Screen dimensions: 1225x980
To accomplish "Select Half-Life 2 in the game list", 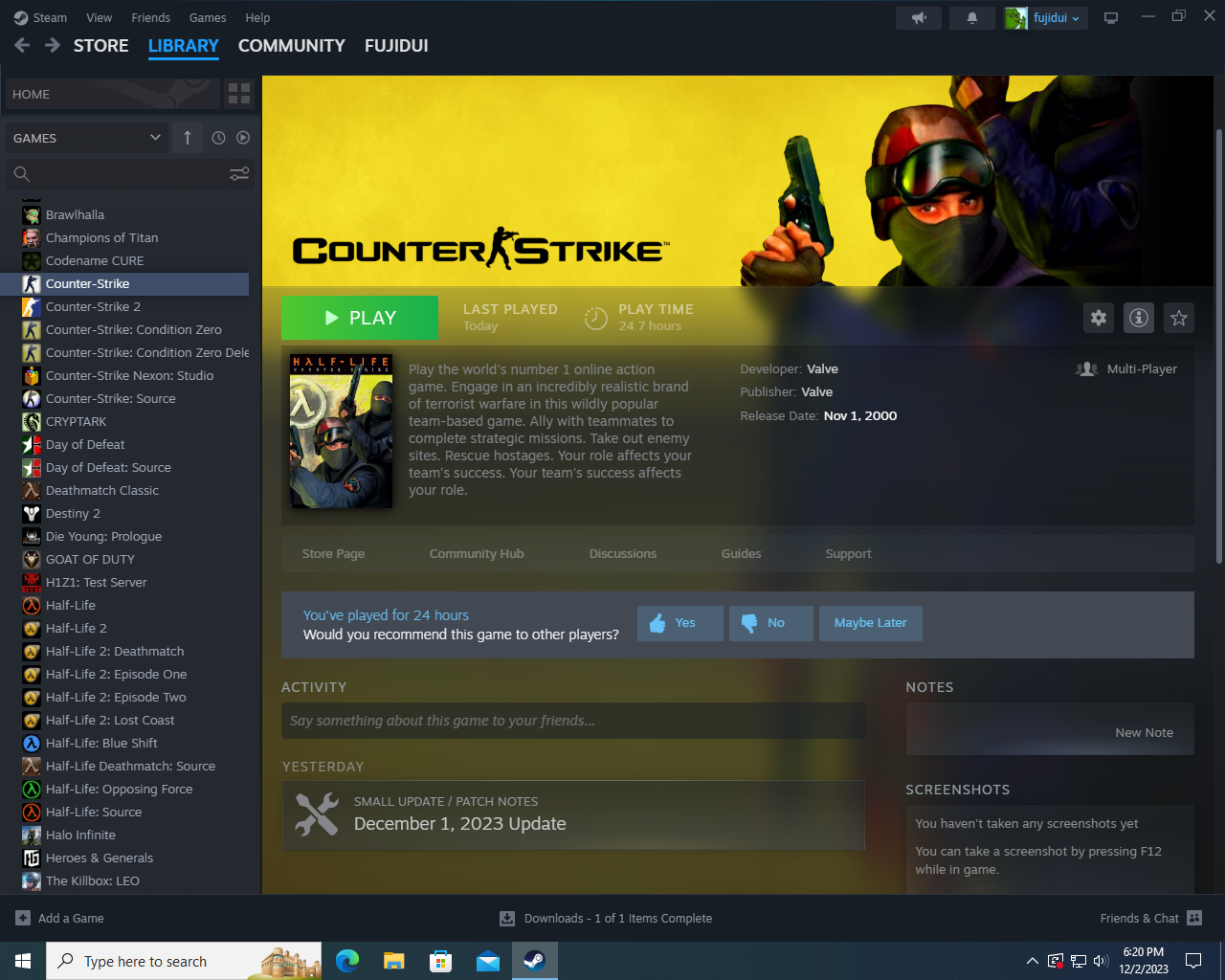I will pyautogui.click(x=76, y=629).
